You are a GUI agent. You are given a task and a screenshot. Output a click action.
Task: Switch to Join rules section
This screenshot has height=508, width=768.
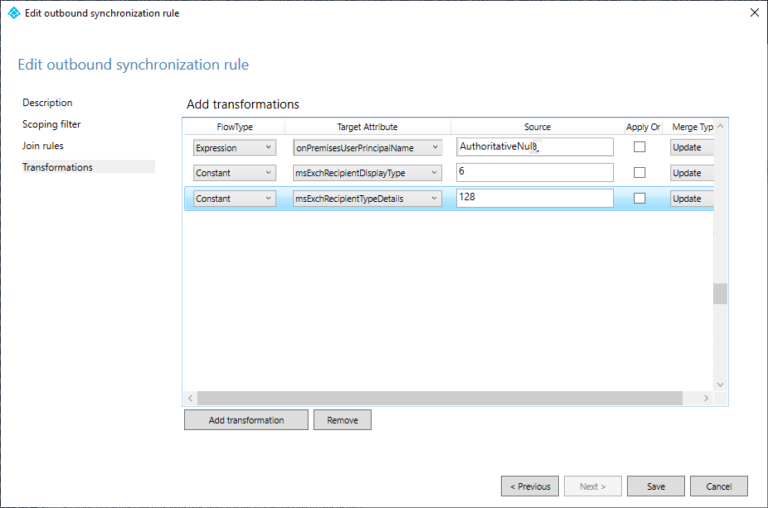pos(43,146)
